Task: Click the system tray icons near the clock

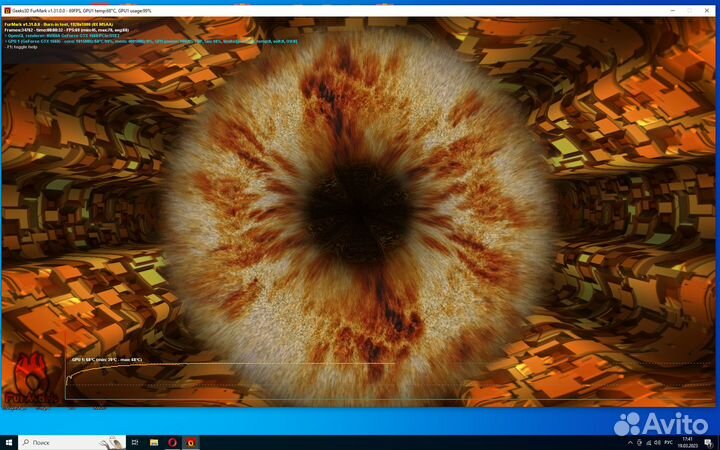Action: click(640, 441)
